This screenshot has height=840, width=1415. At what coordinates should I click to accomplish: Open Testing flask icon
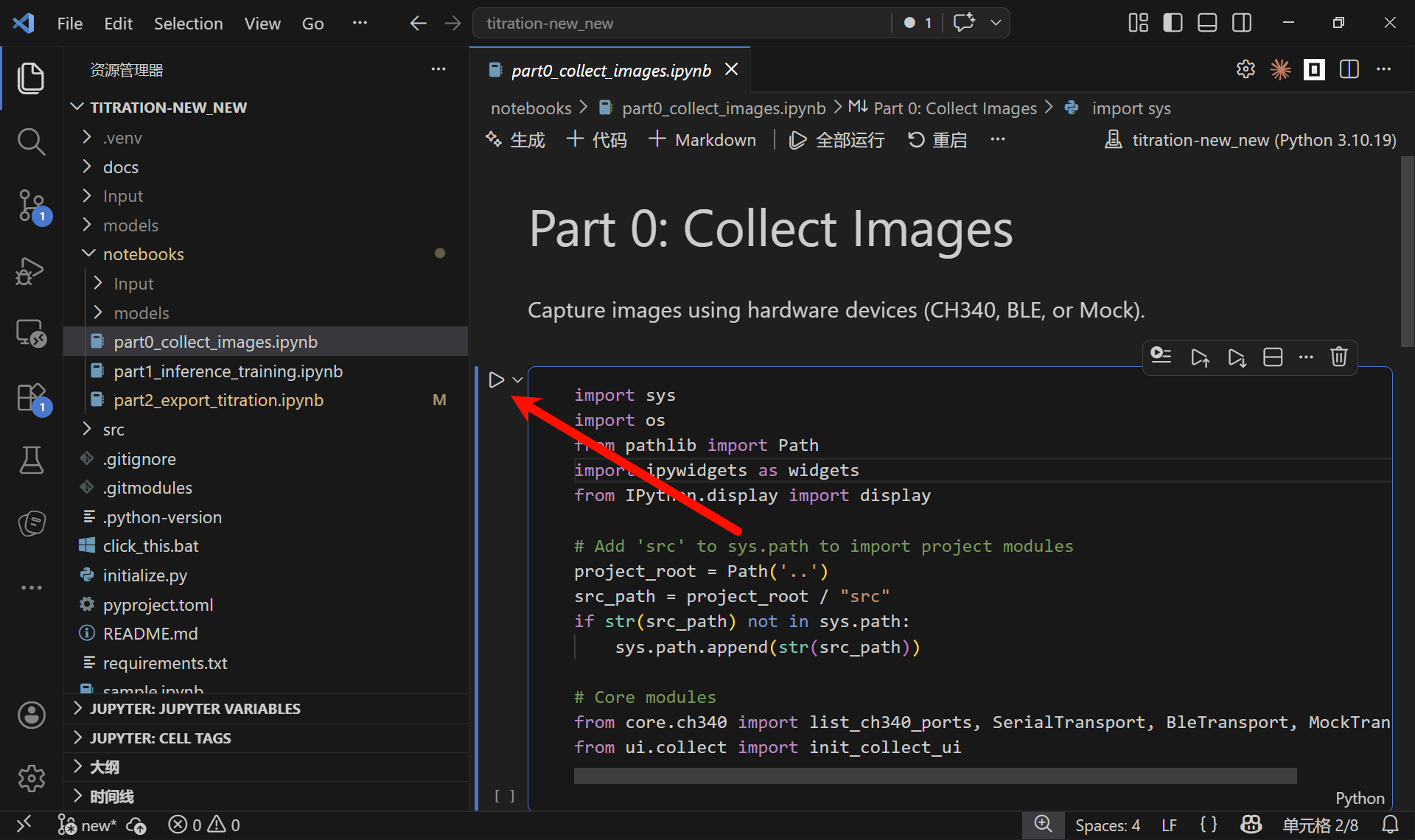[31, 460]
